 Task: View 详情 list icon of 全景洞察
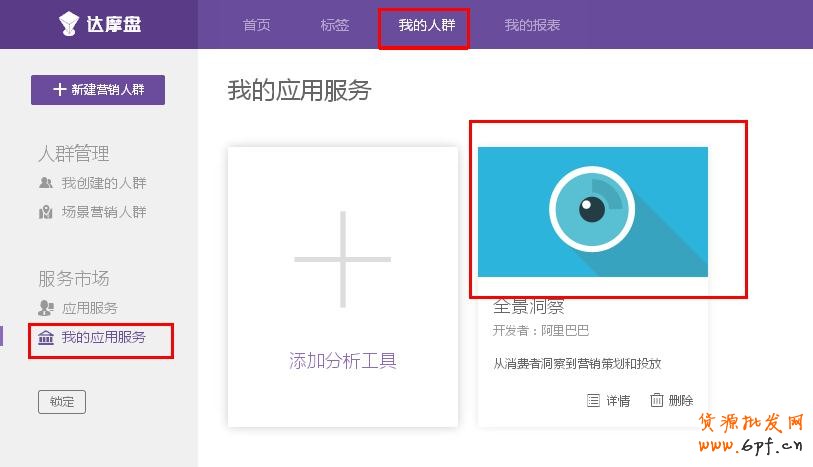tap(593, 400)
